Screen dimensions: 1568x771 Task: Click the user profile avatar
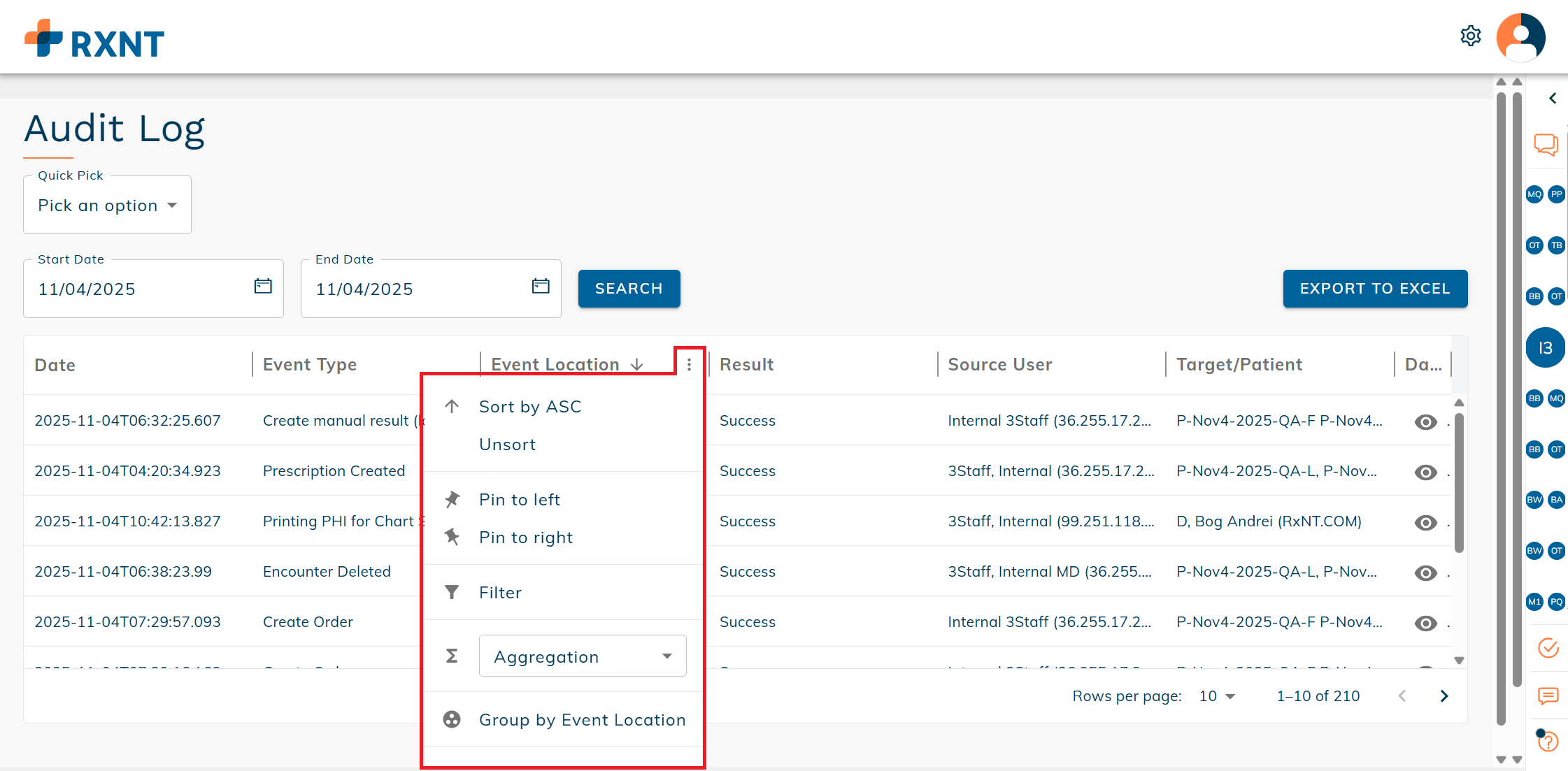[1520, 37]
